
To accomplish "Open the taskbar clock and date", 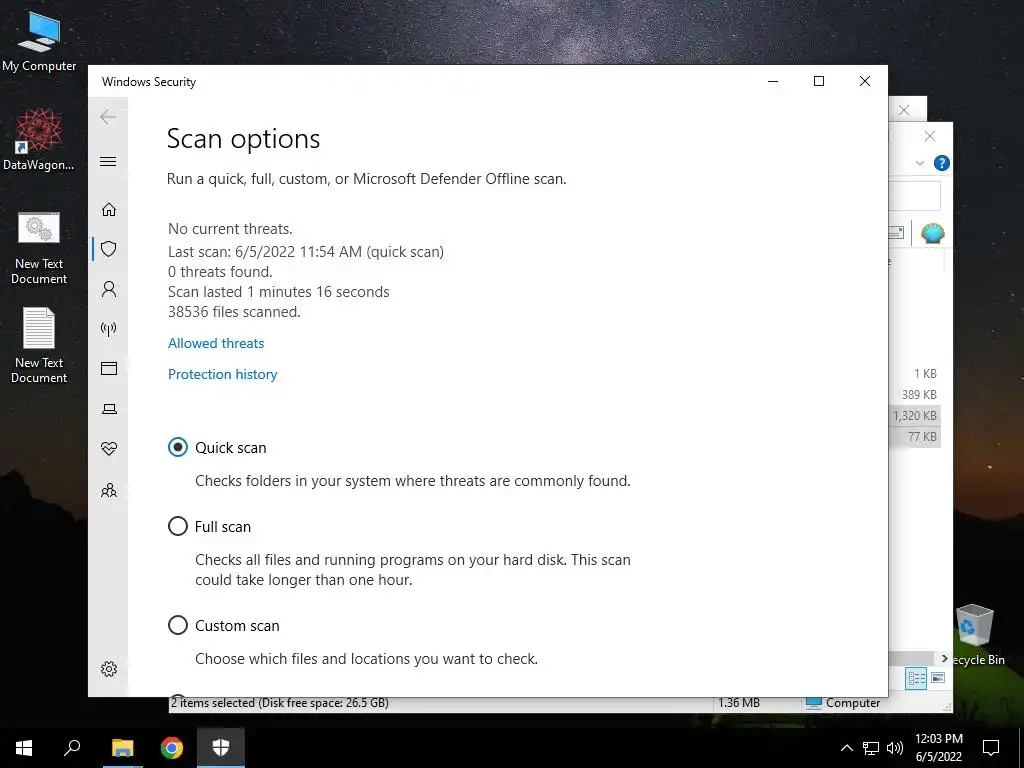I will click(938, 748).
